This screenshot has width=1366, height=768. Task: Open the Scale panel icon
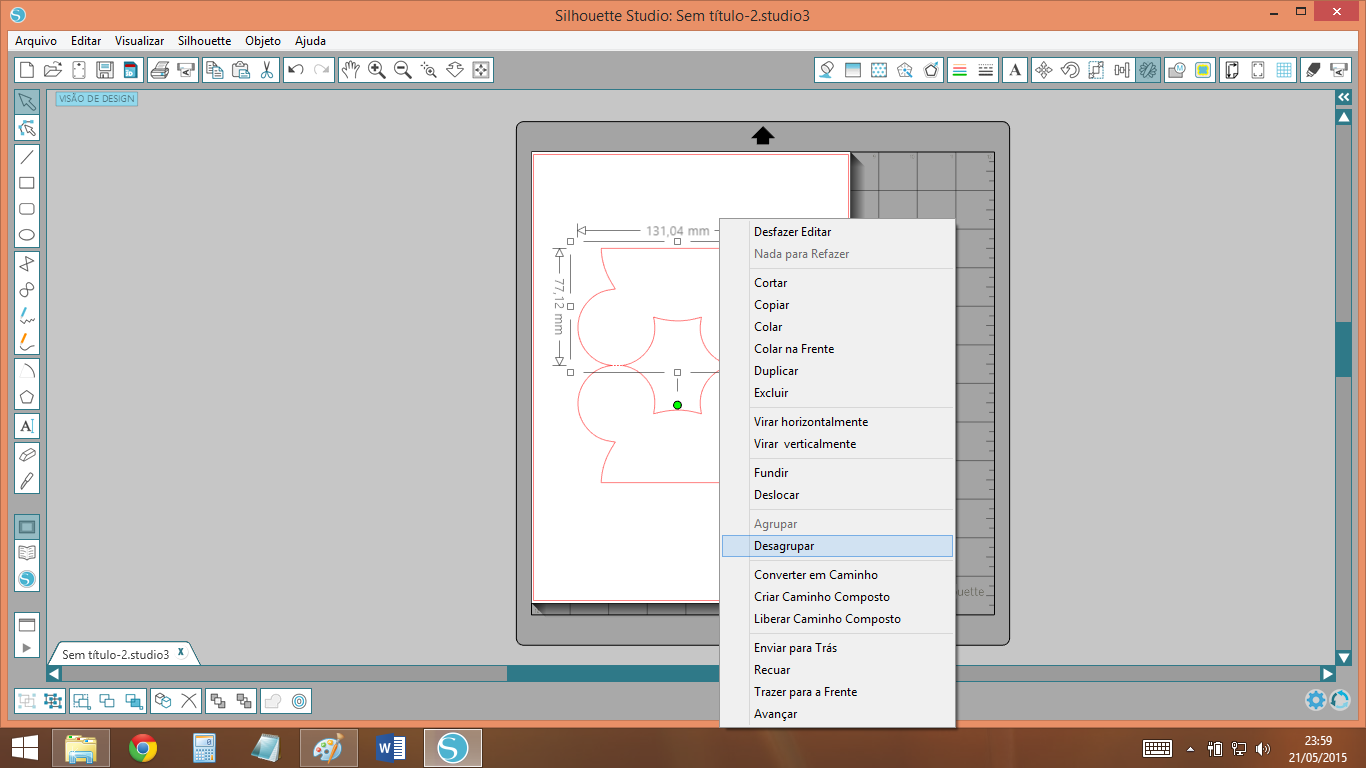click(1096, 70)
